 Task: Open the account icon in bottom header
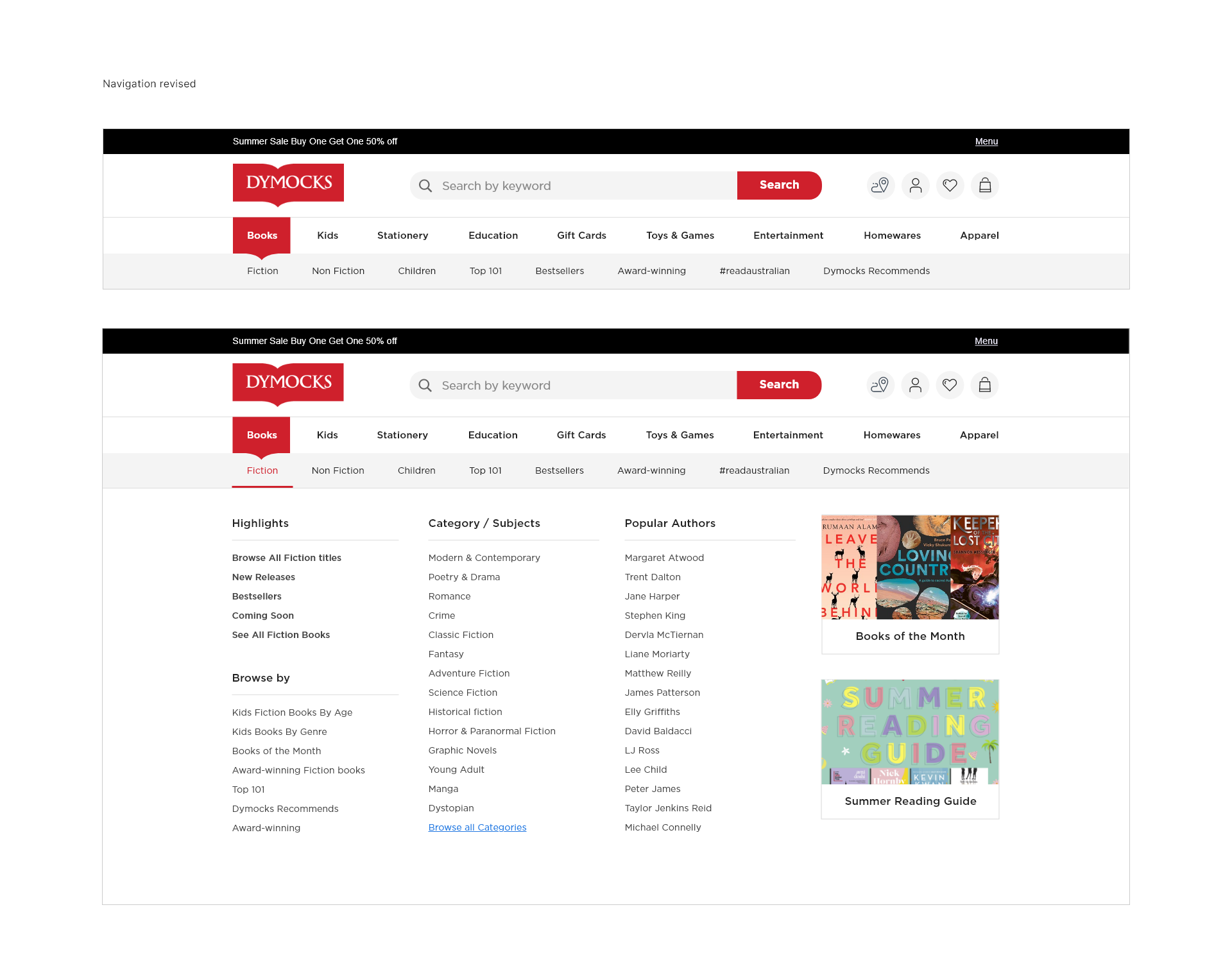915,385
